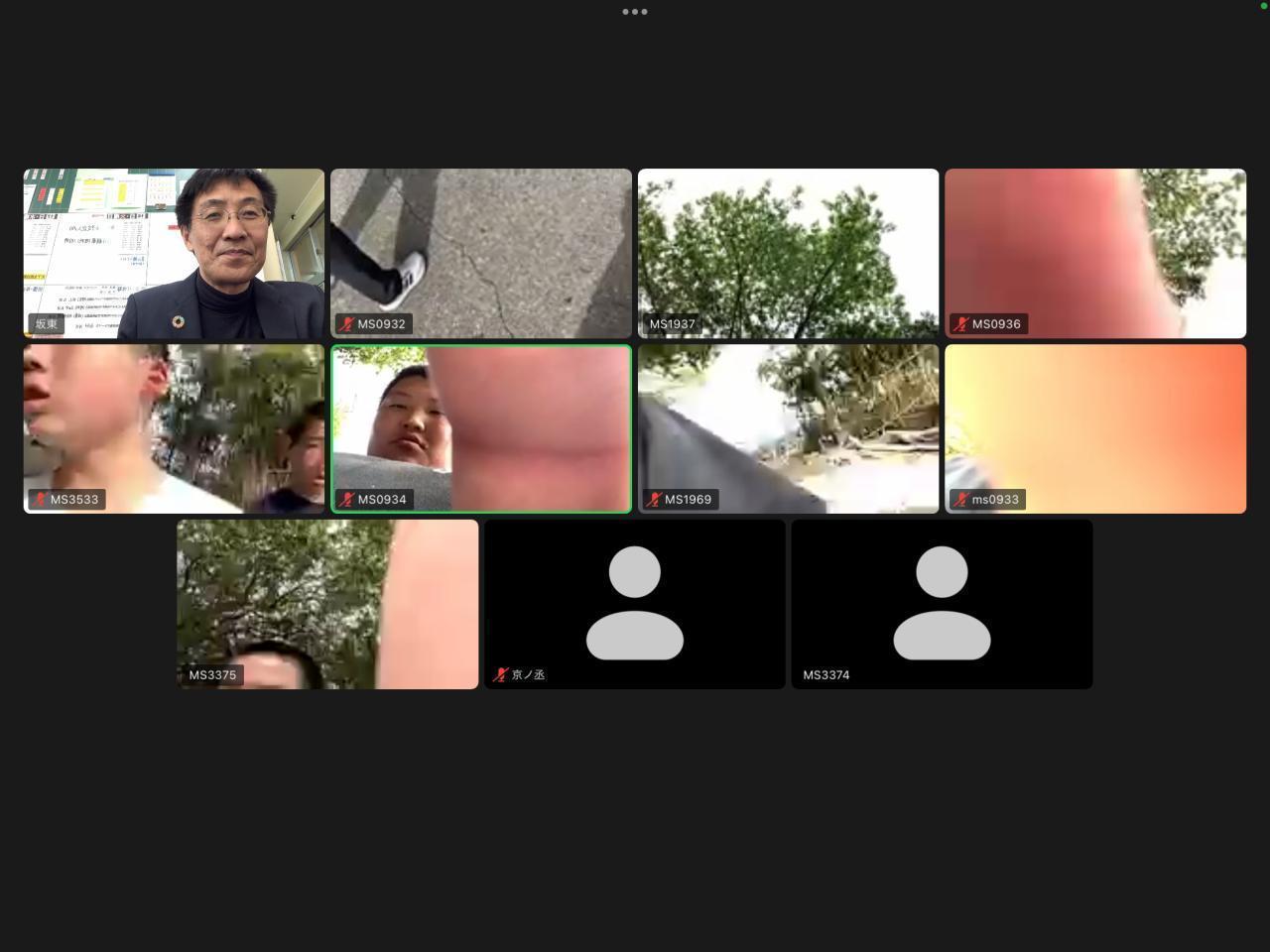Select the MS3533 video tile
Viewport: 1270px width, 952px height.
coord(174,429)
